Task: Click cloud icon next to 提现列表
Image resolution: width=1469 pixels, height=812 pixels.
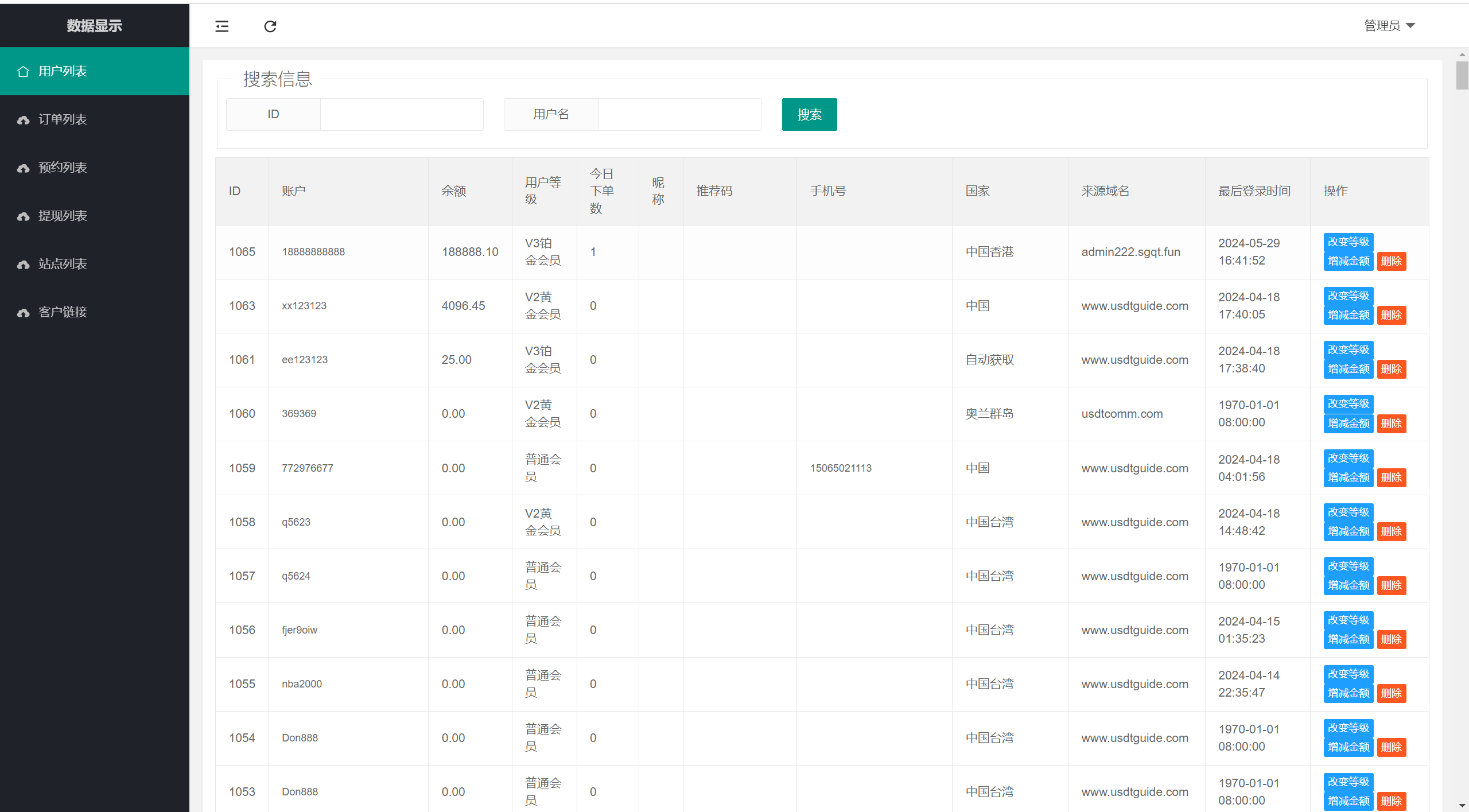Action: click(x=23, y=216)
